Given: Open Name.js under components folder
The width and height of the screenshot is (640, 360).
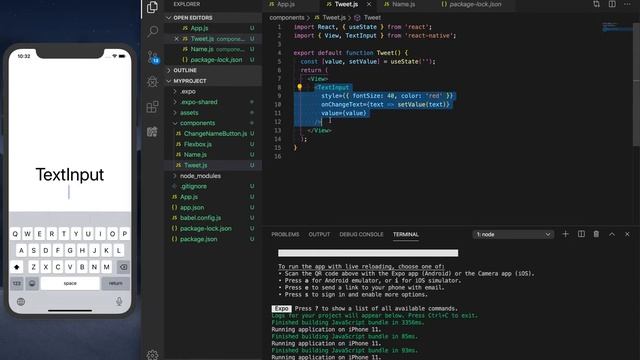Looking at the screenshot, I should [213, 155].
